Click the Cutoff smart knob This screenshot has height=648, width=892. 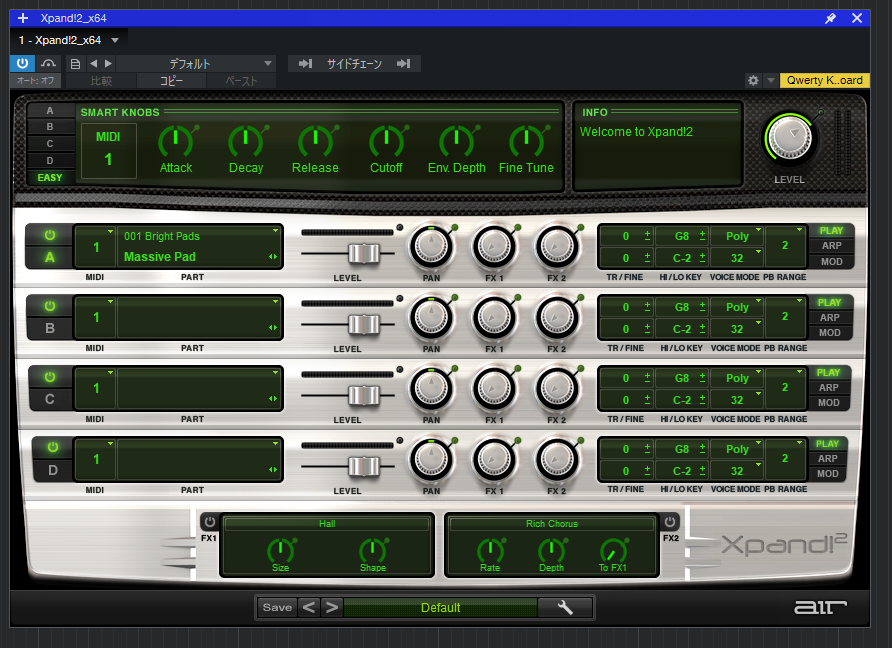click(386, 141)
